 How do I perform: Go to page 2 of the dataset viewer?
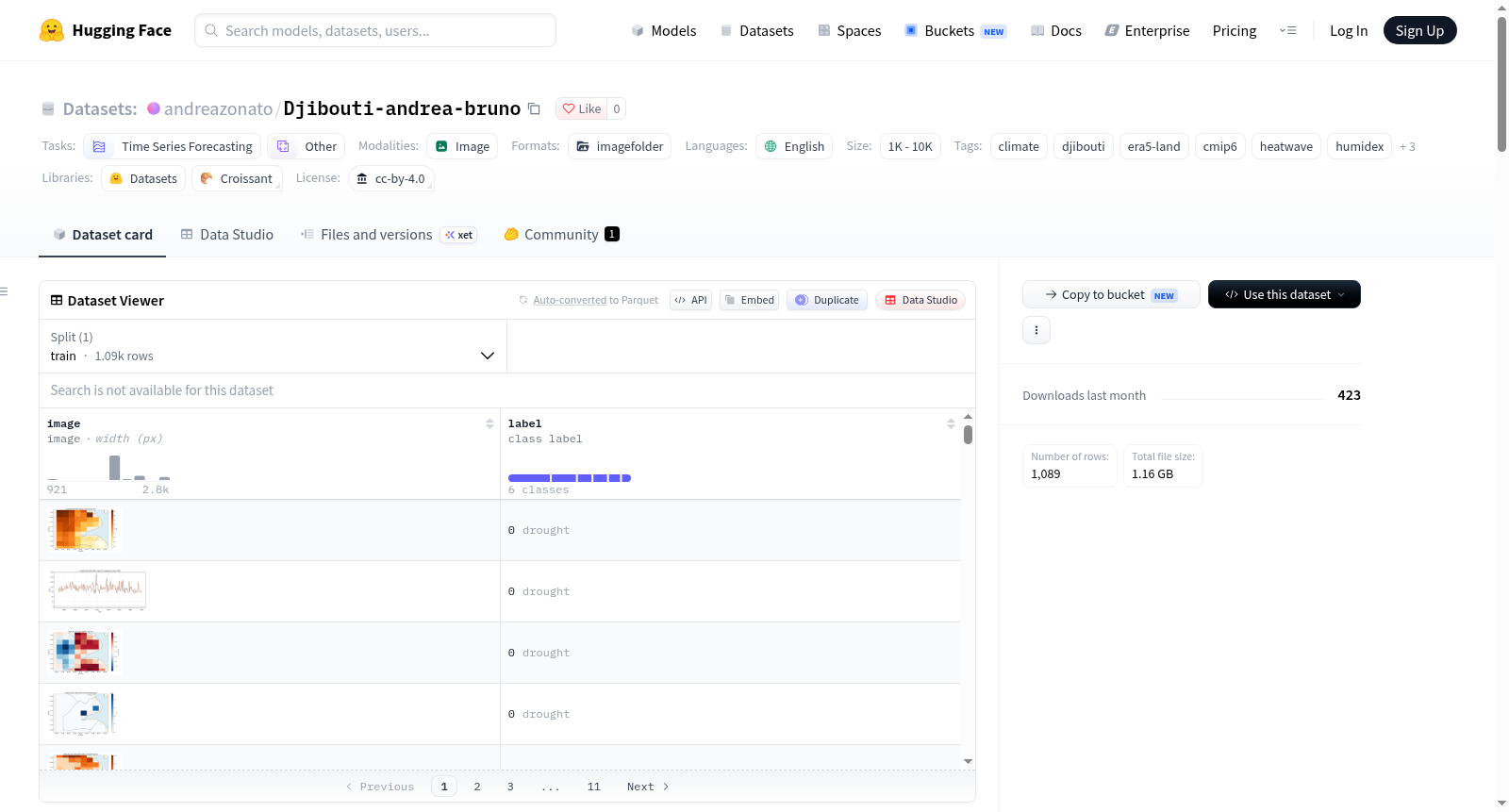477,787
